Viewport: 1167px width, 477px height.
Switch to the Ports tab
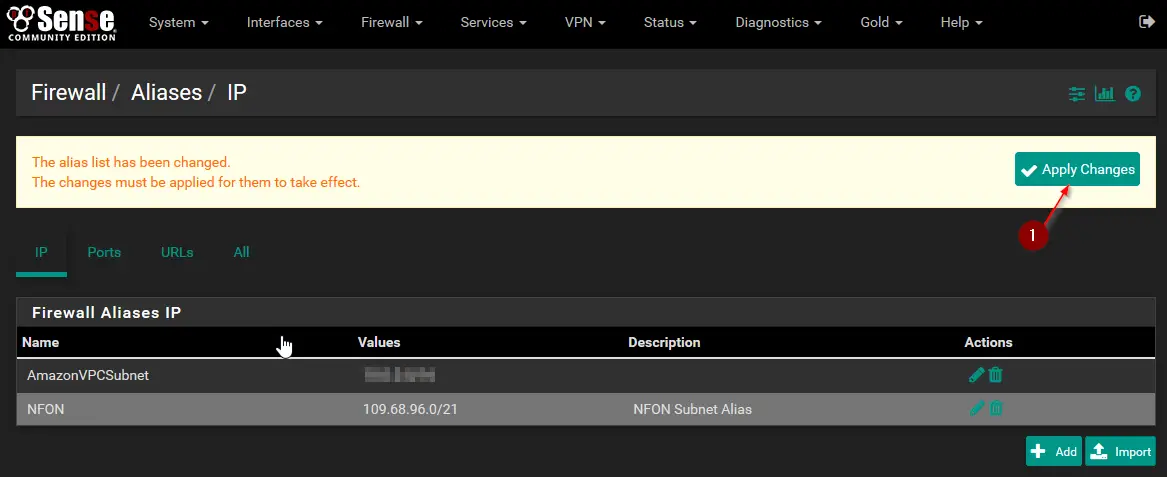[104, 252]
